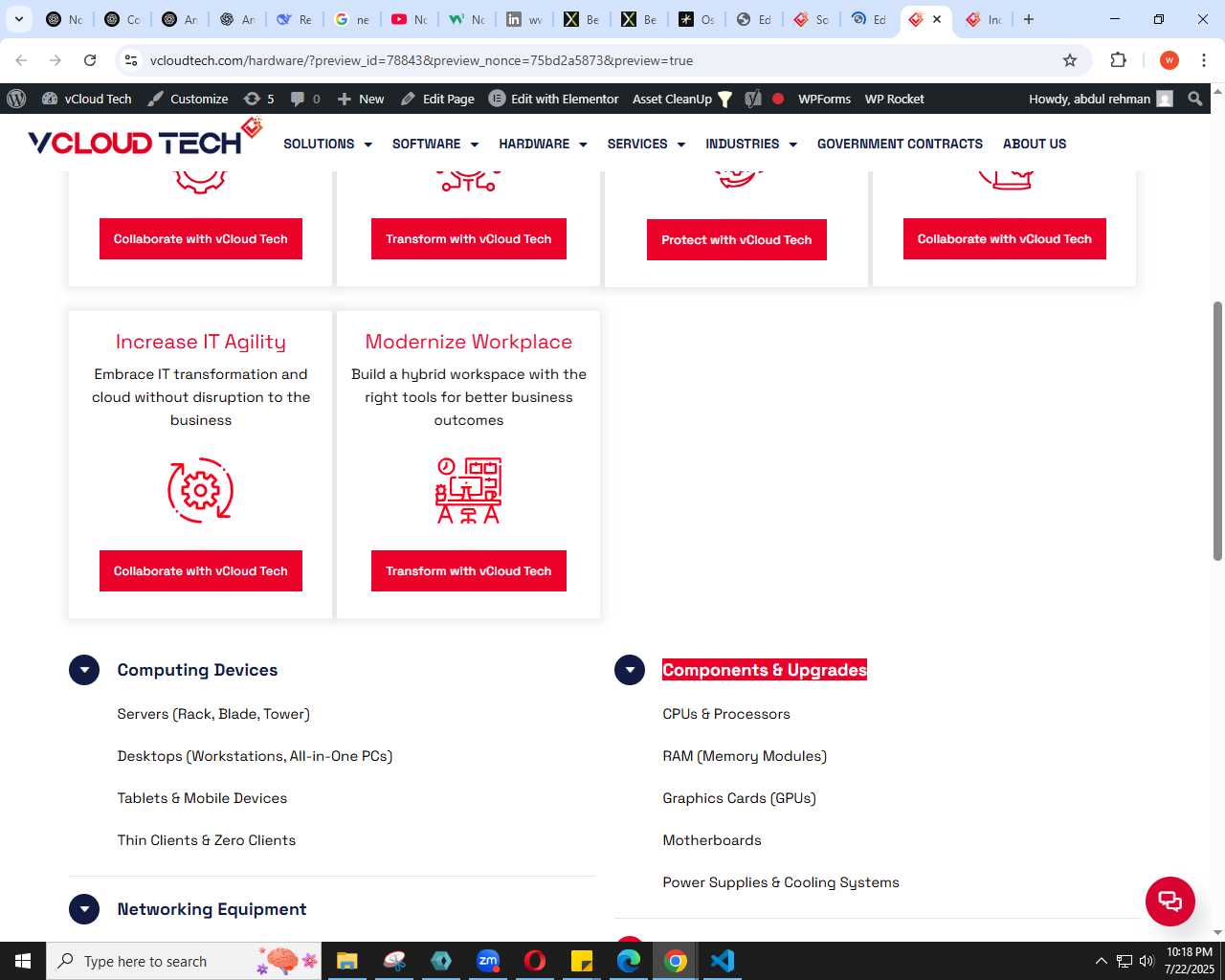The height and width of the screenshot is (980, 1225).
Task: Click the Windows Start button
Action: point(23,961)
